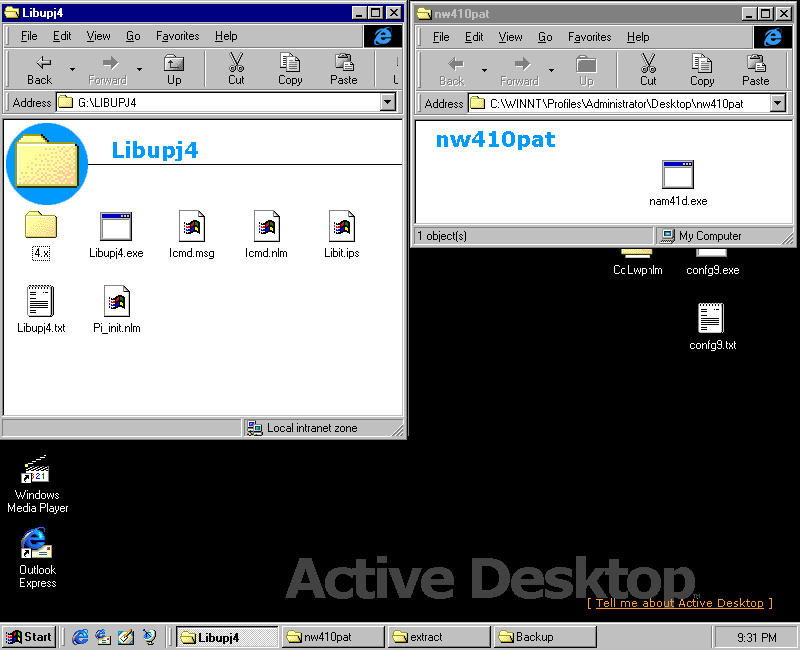Launch Internet Explorer from Quick Launch
Viewport: 800px width, 650px height.
[80, 637]
